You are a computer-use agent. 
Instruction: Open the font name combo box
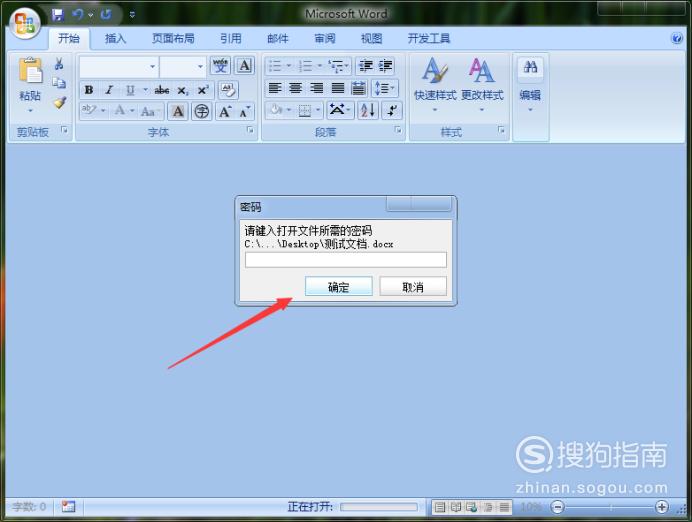click(119, 67)
